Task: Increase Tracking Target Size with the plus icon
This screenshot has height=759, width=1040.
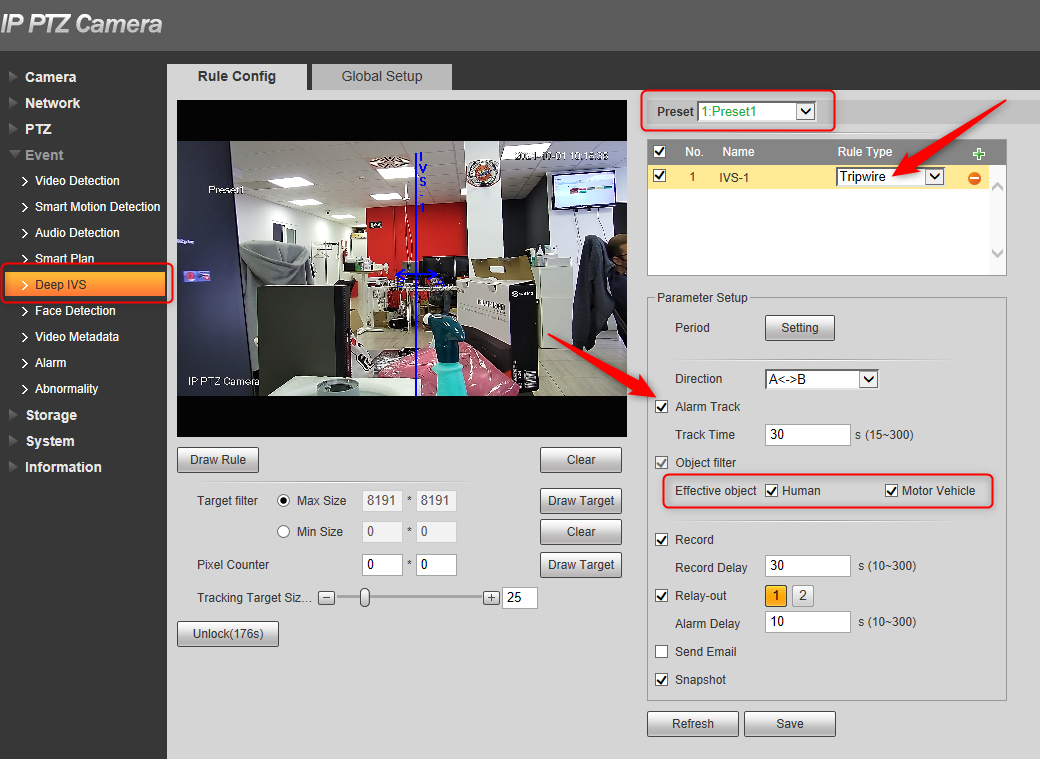Action: pos(489,597)
